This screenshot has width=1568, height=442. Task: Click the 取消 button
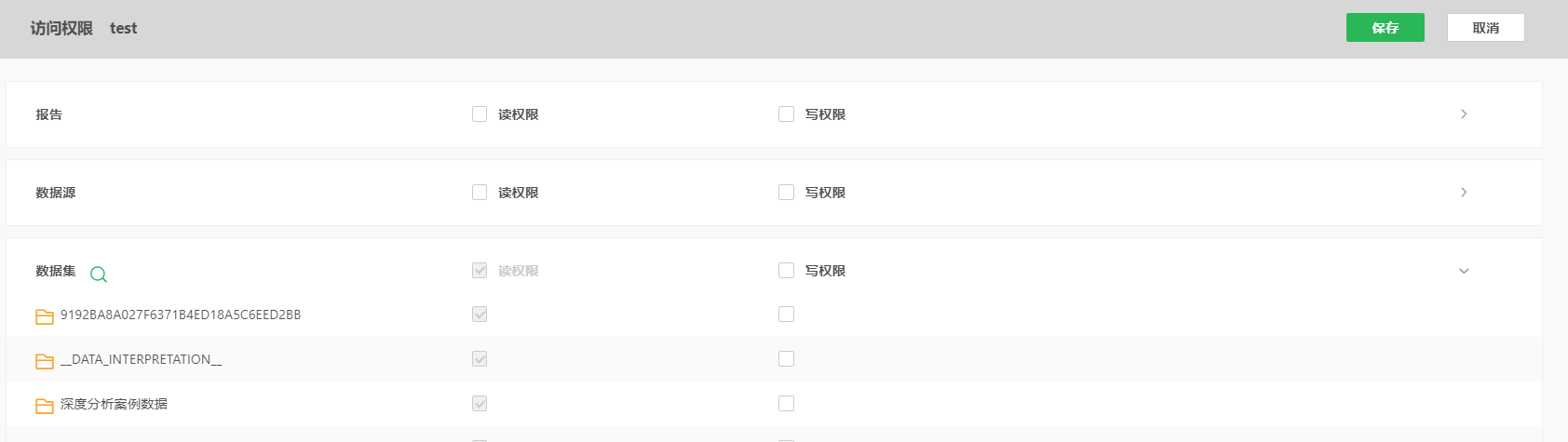tap(1486, 27)
